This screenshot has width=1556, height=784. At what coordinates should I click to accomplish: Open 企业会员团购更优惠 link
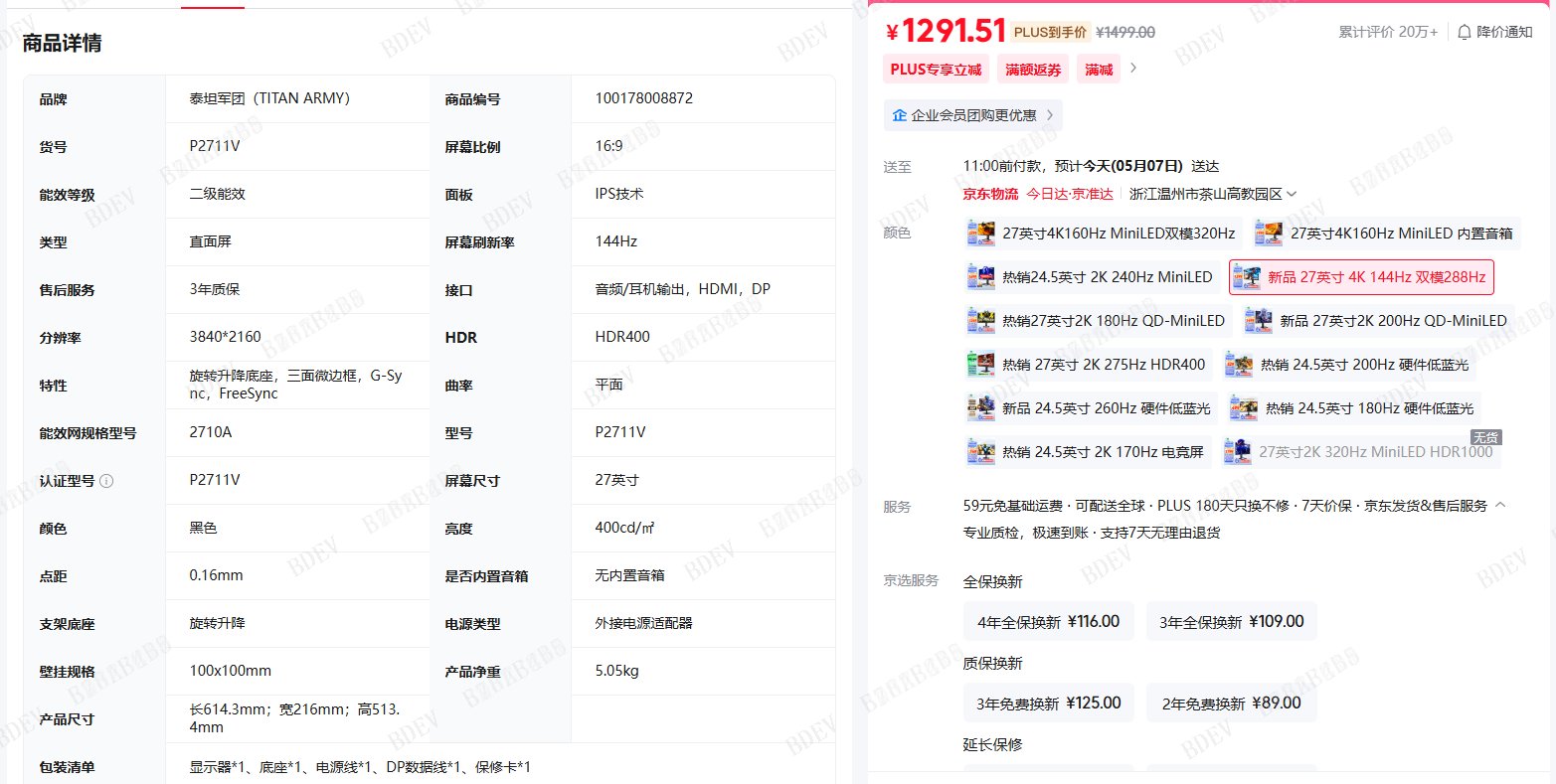973,115
